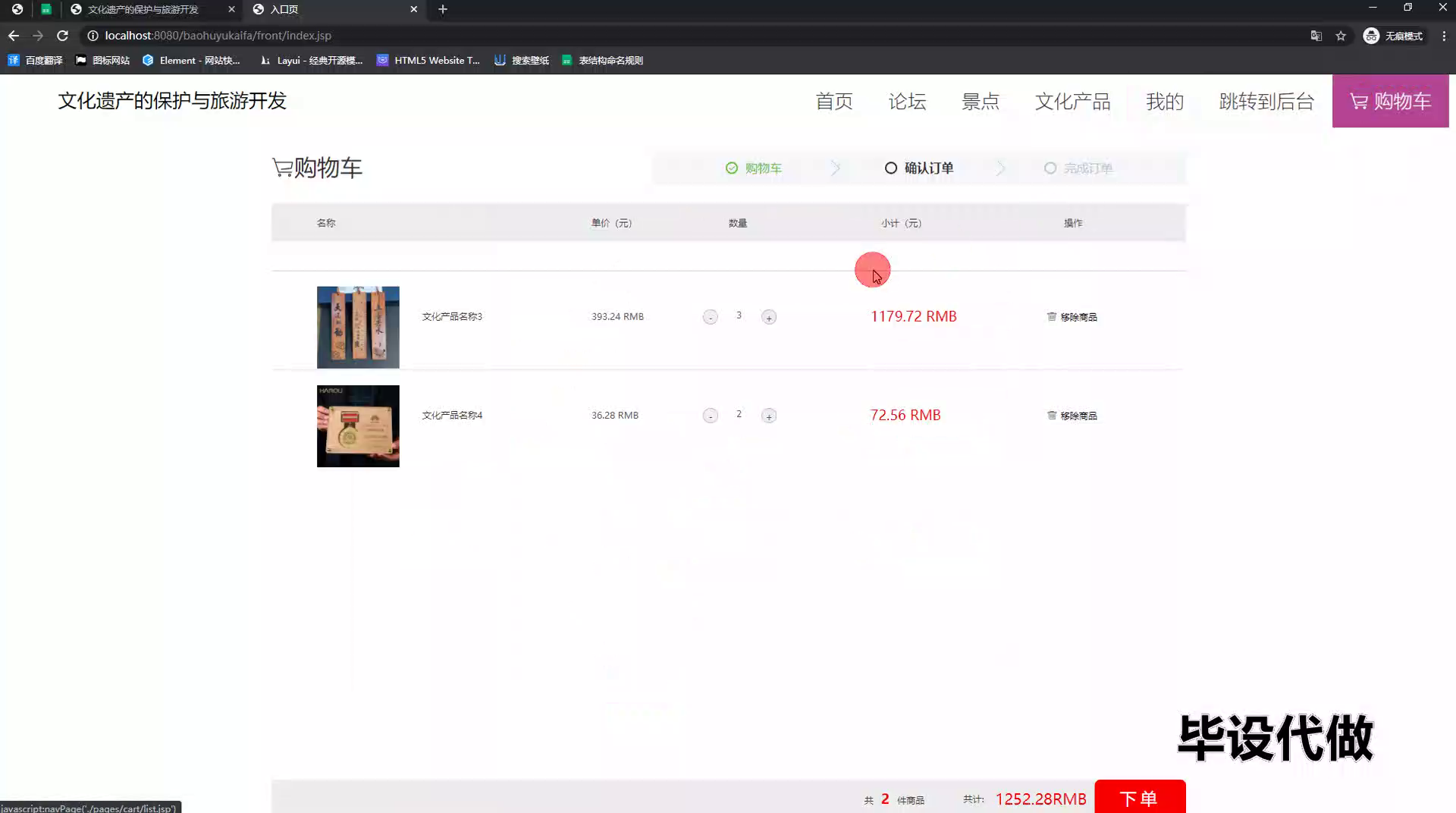
Task: Click total amount 1252.28RMB
Action: point(1040,799)
